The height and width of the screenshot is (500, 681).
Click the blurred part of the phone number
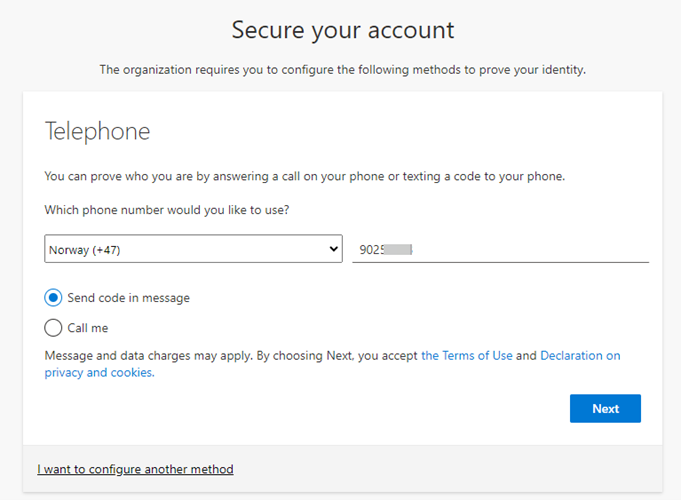399,249
